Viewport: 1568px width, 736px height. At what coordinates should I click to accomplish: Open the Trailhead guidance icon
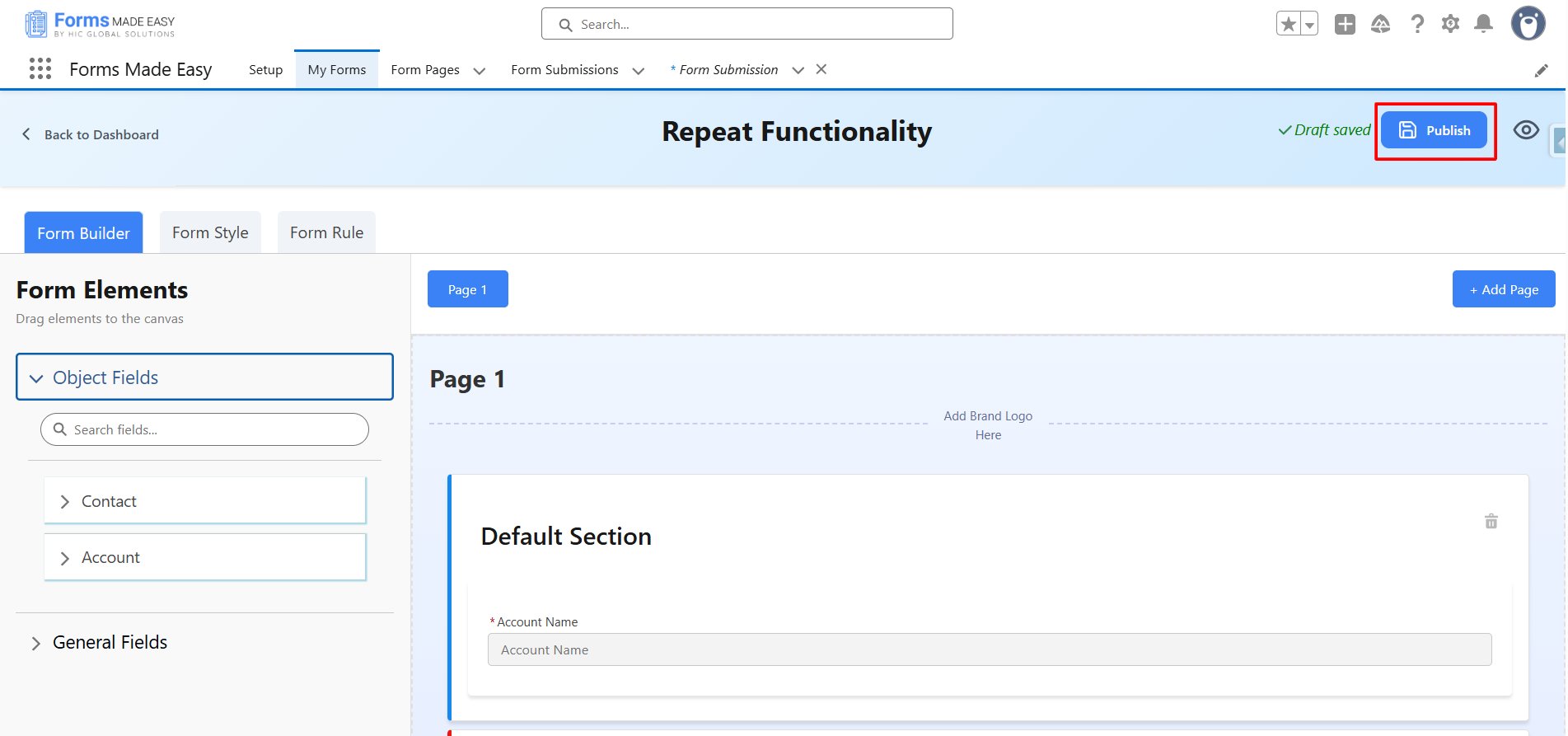[x=1380, y=24]
